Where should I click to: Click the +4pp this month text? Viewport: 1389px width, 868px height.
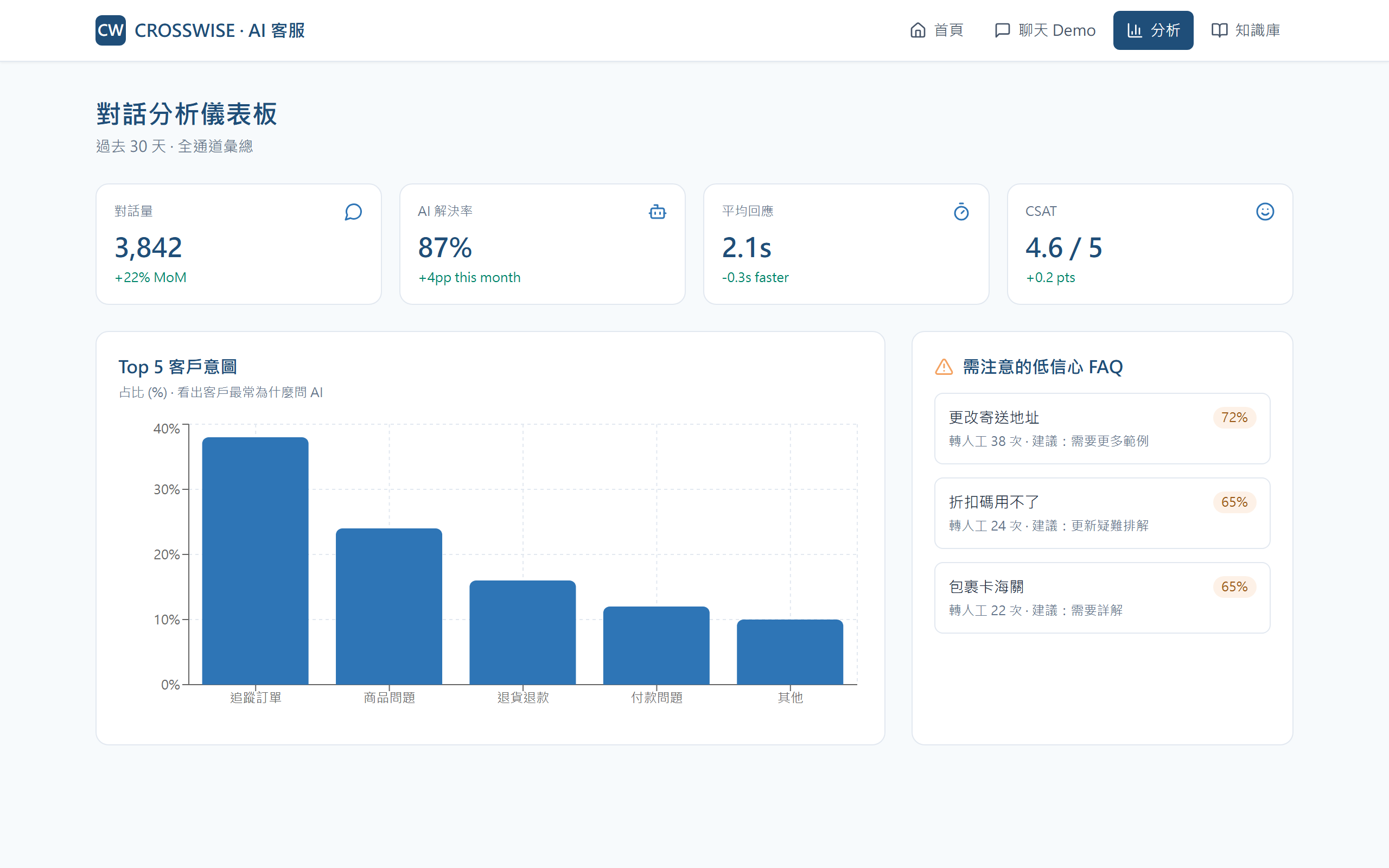coord(469,277)
